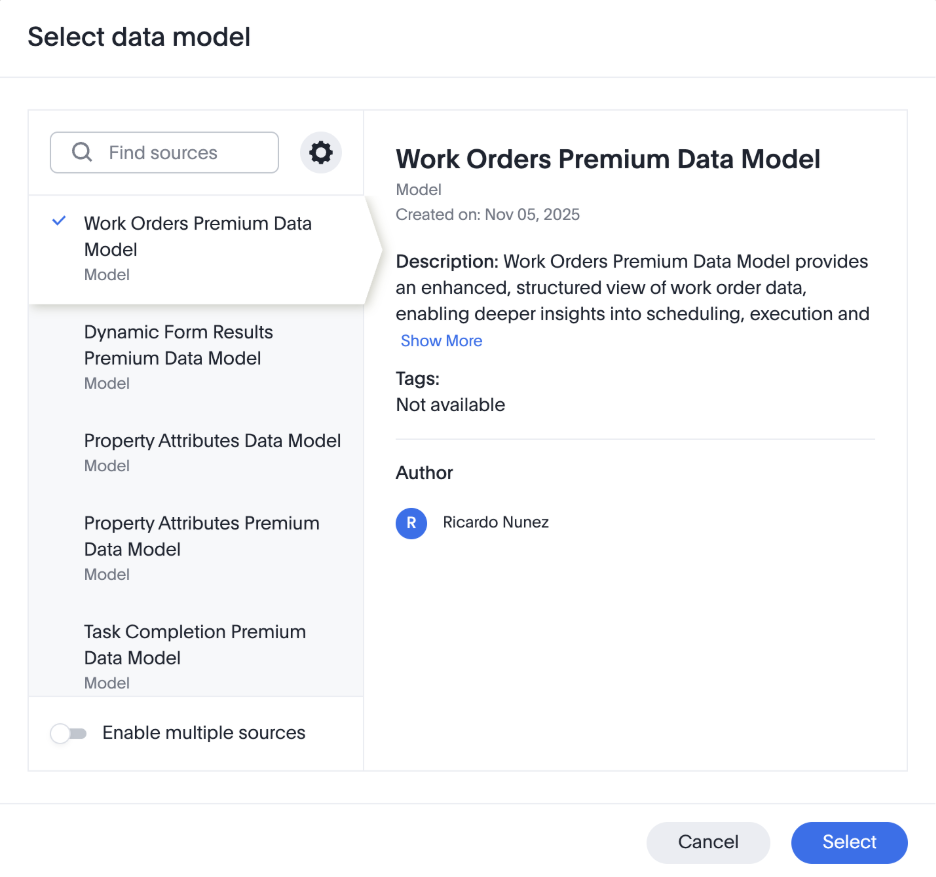Click the author name Ricardo Nunez
This screenshot has width=936, height=877.
tap(496, 522)
